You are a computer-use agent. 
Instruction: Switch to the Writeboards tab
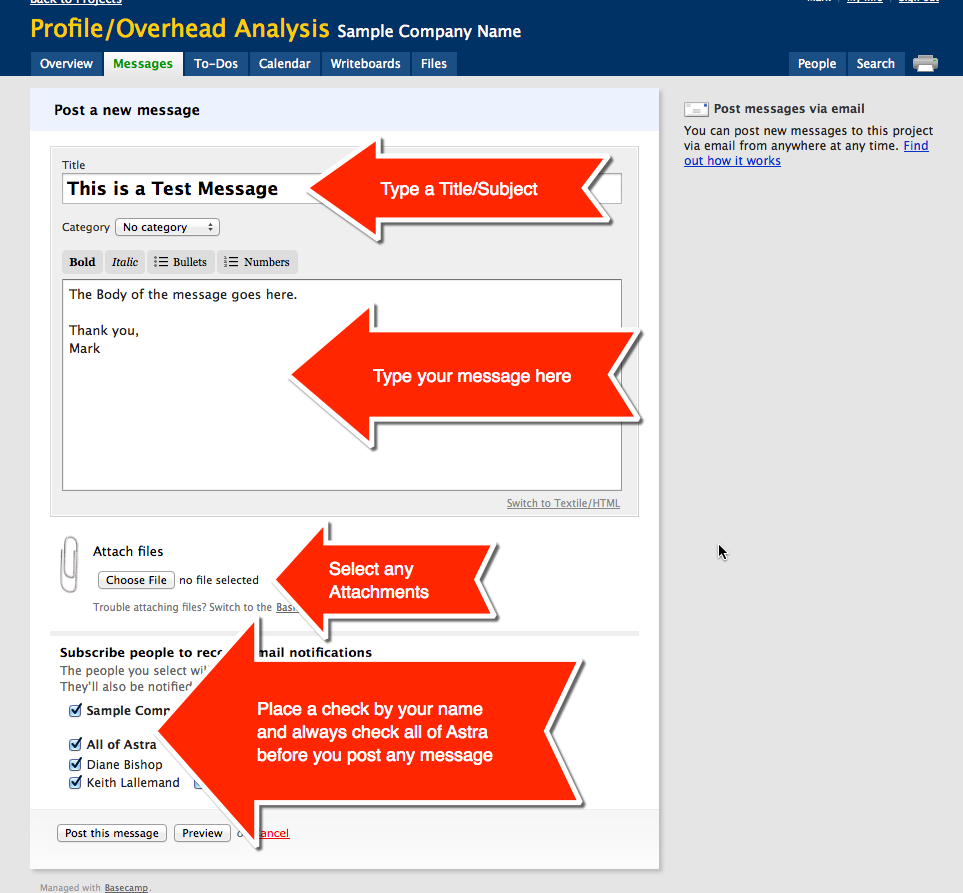[x=365, y=64]
